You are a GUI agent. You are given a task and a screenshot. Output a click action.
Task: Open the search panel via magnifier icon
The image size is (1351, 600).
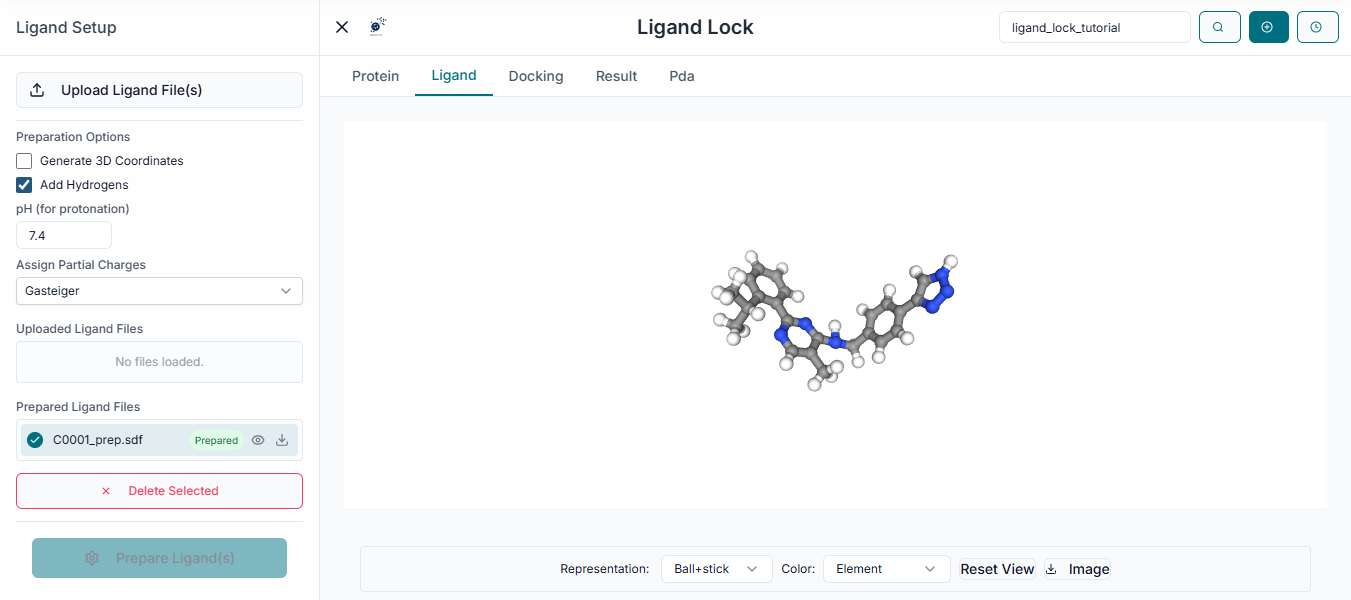1219,27
